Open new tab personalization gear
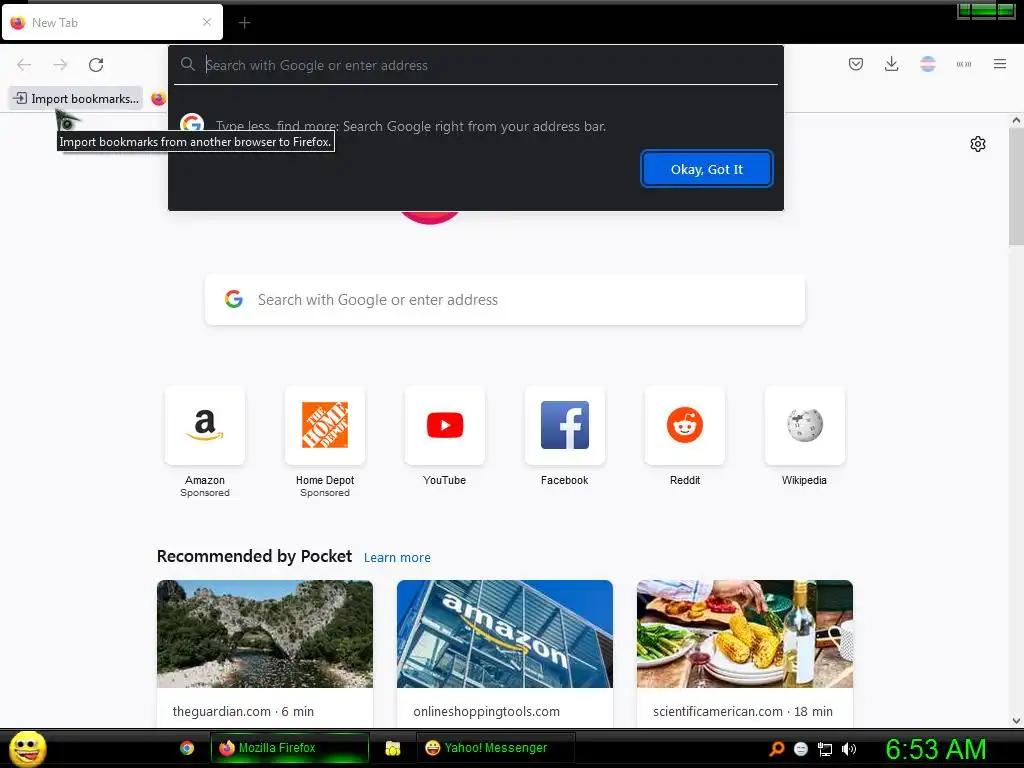The image size is (1024, 768). click(x=978, y=144)
